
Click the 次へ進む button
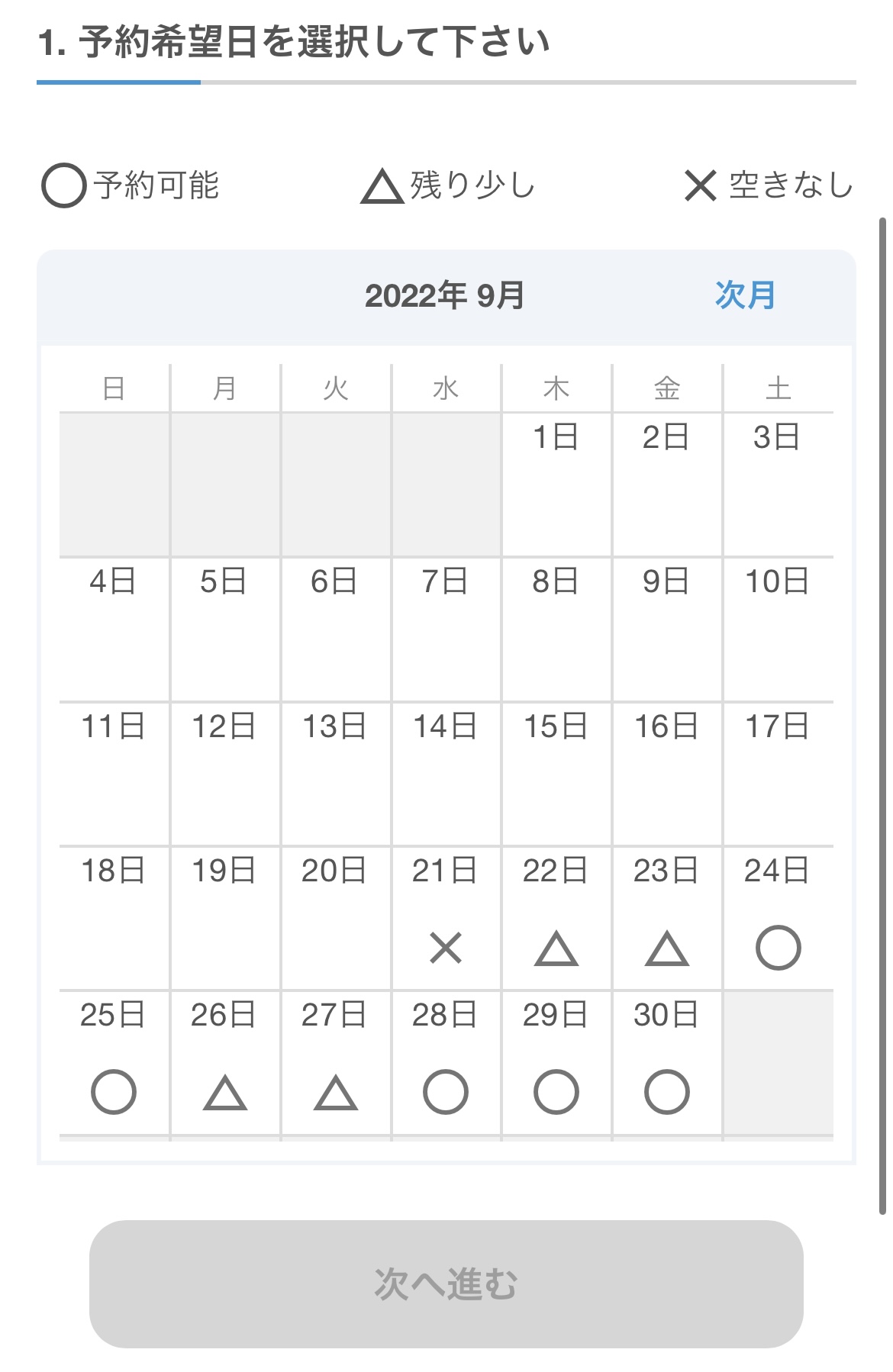tap(446, 1283)
